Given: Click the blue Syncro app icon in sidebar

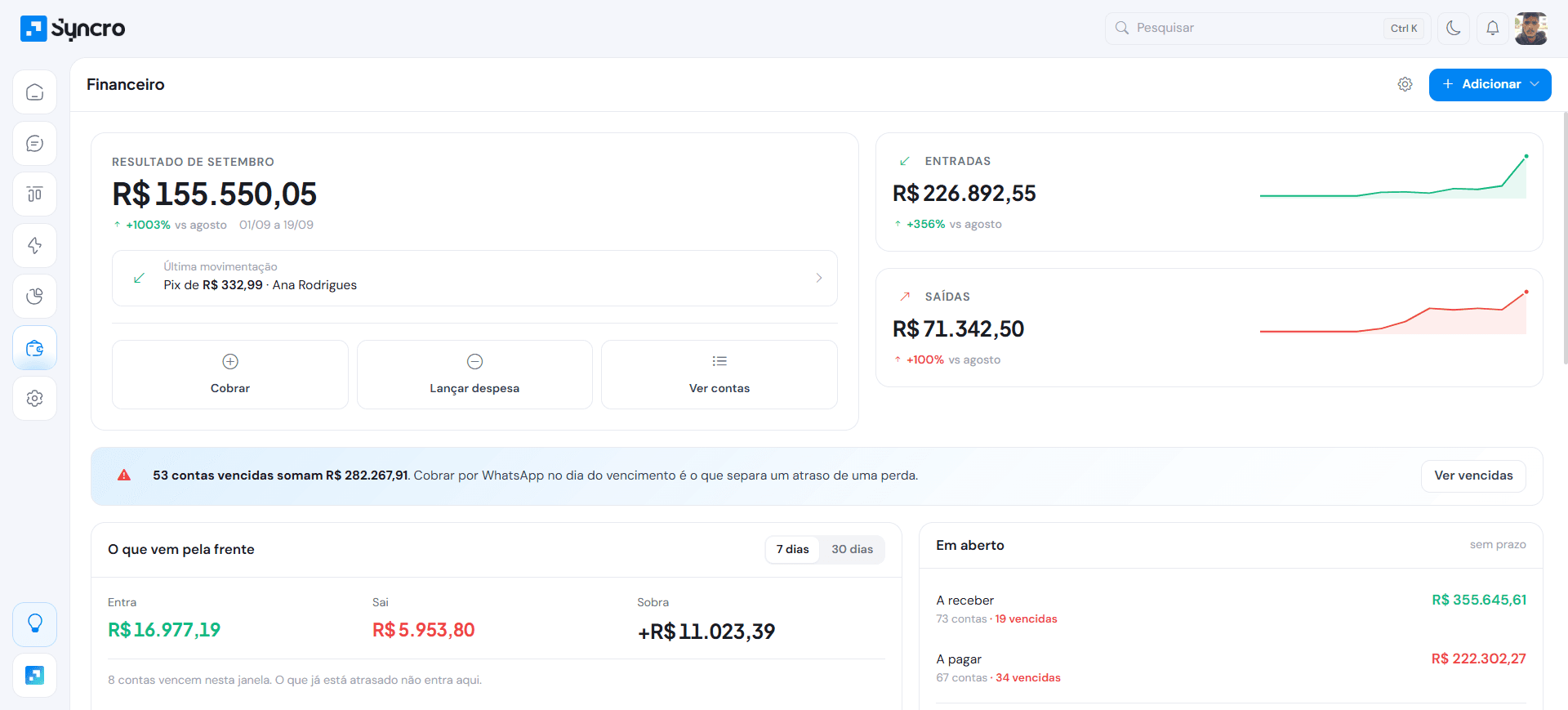Looking at the screenshot, I should (x=34, y=675).
